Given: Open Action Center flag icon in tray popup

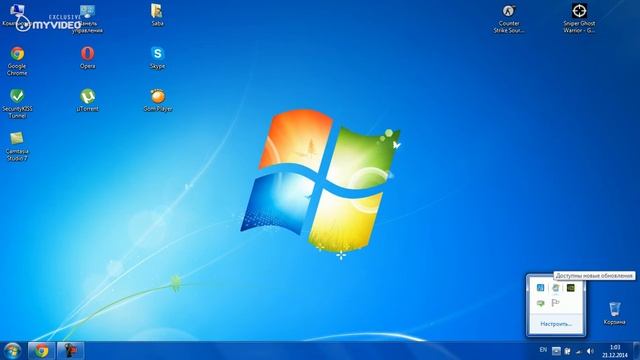Looking at the screenshot, I should tap(556, 303).
